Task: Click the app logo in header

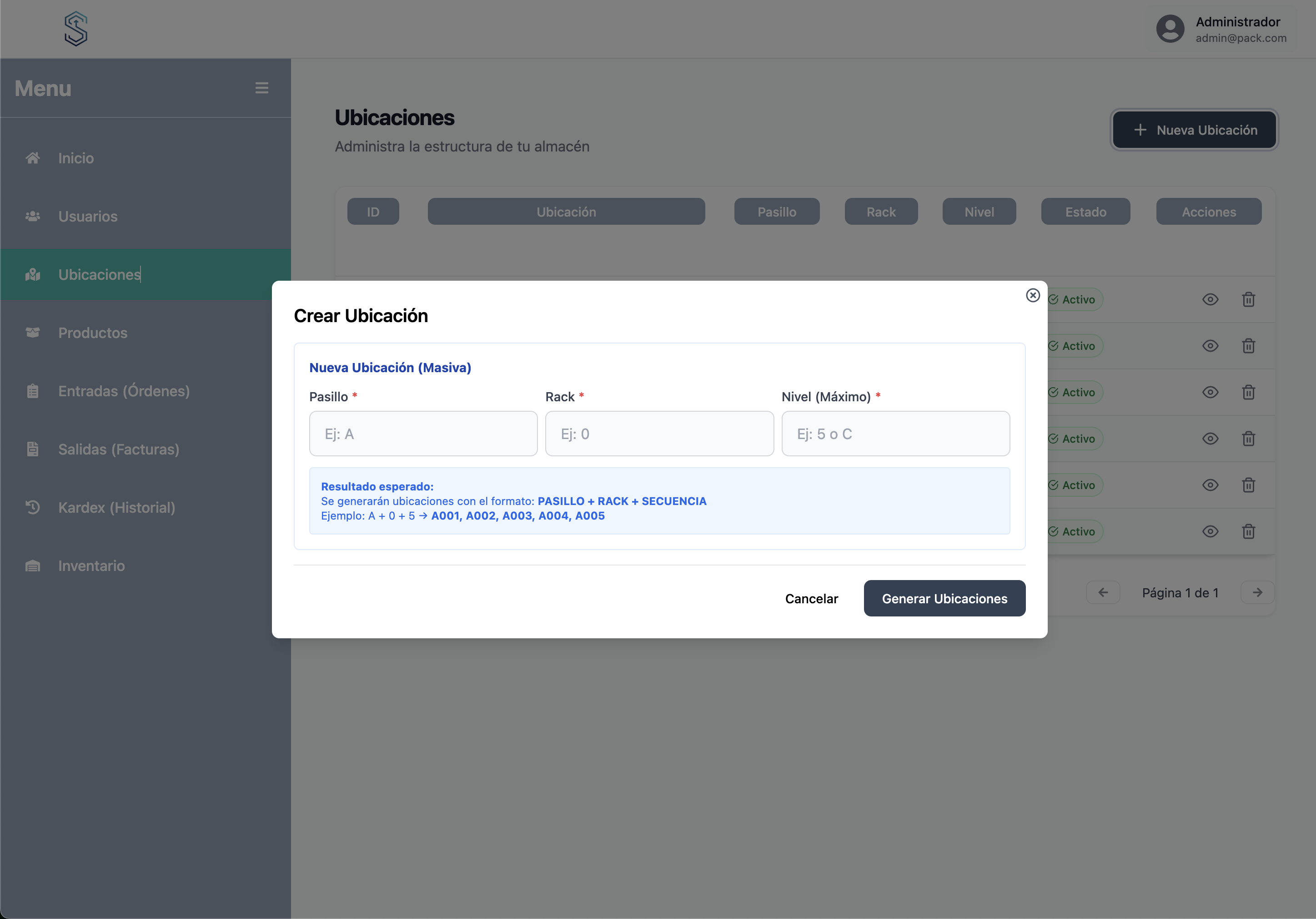Action: 75,29
